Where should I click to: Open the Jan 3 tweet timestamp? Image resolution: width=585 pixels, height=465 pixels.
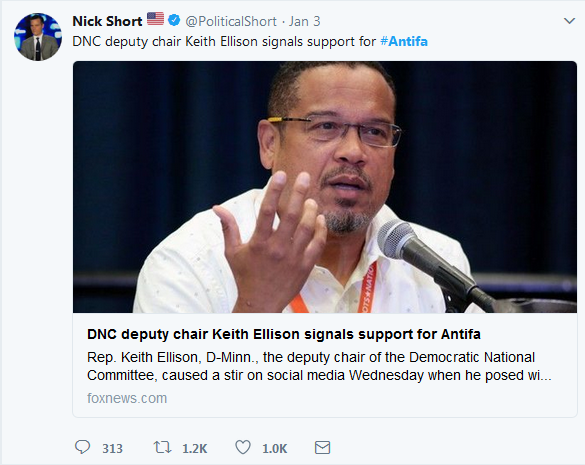305,21
